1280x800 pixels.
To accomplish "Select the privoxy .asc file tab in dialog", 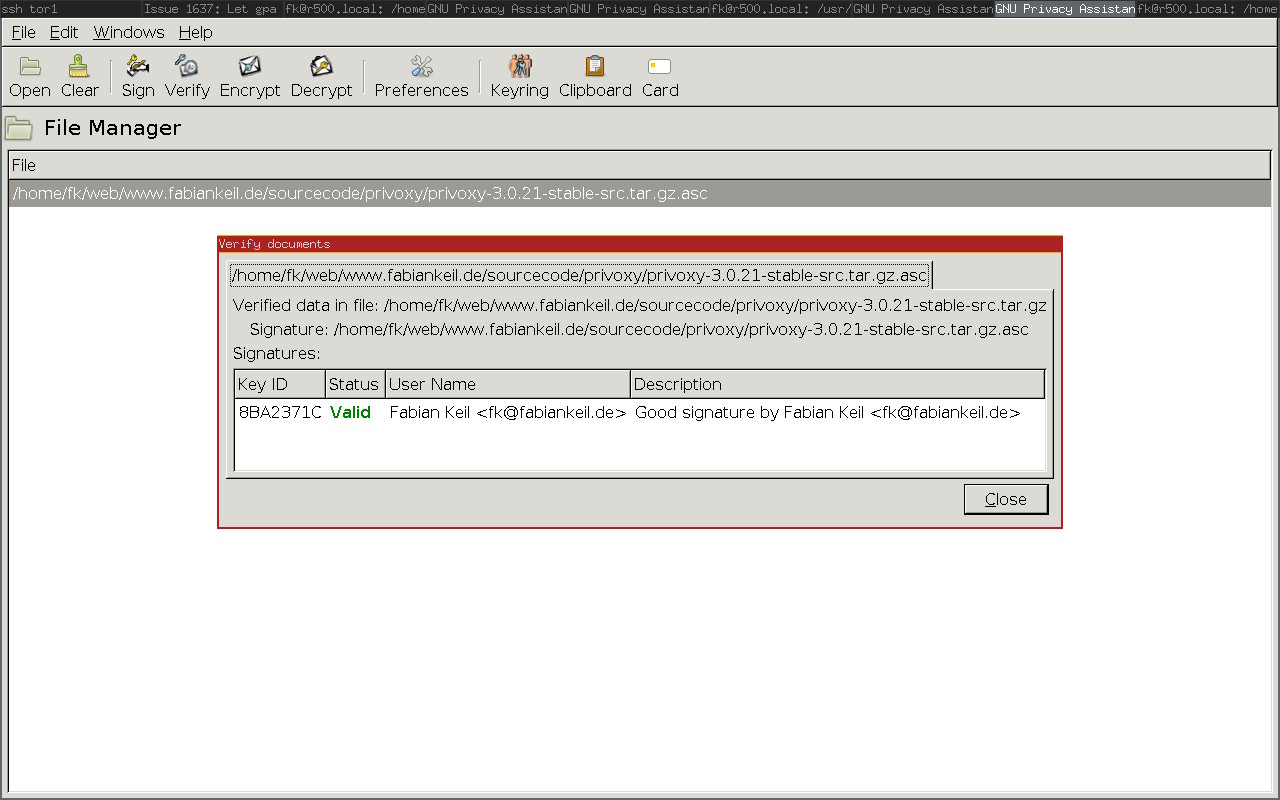I will pos(579,275).
